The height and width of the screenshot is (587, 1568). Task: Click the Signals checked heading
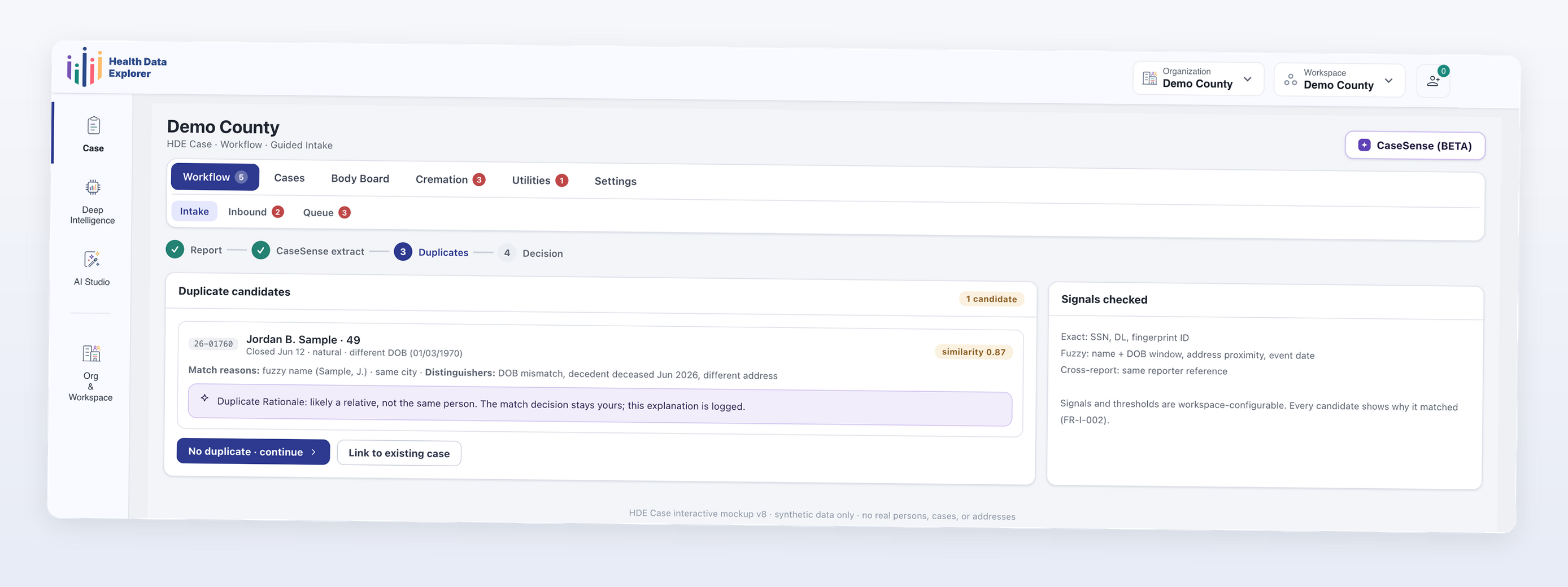tap(1104, 299)
